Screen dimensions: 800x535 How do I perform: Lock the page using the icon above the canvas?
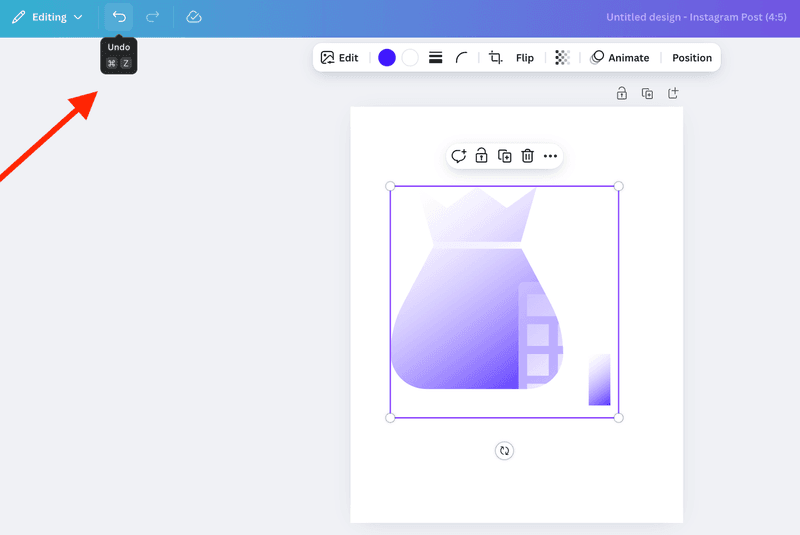[x=621, y=93]
